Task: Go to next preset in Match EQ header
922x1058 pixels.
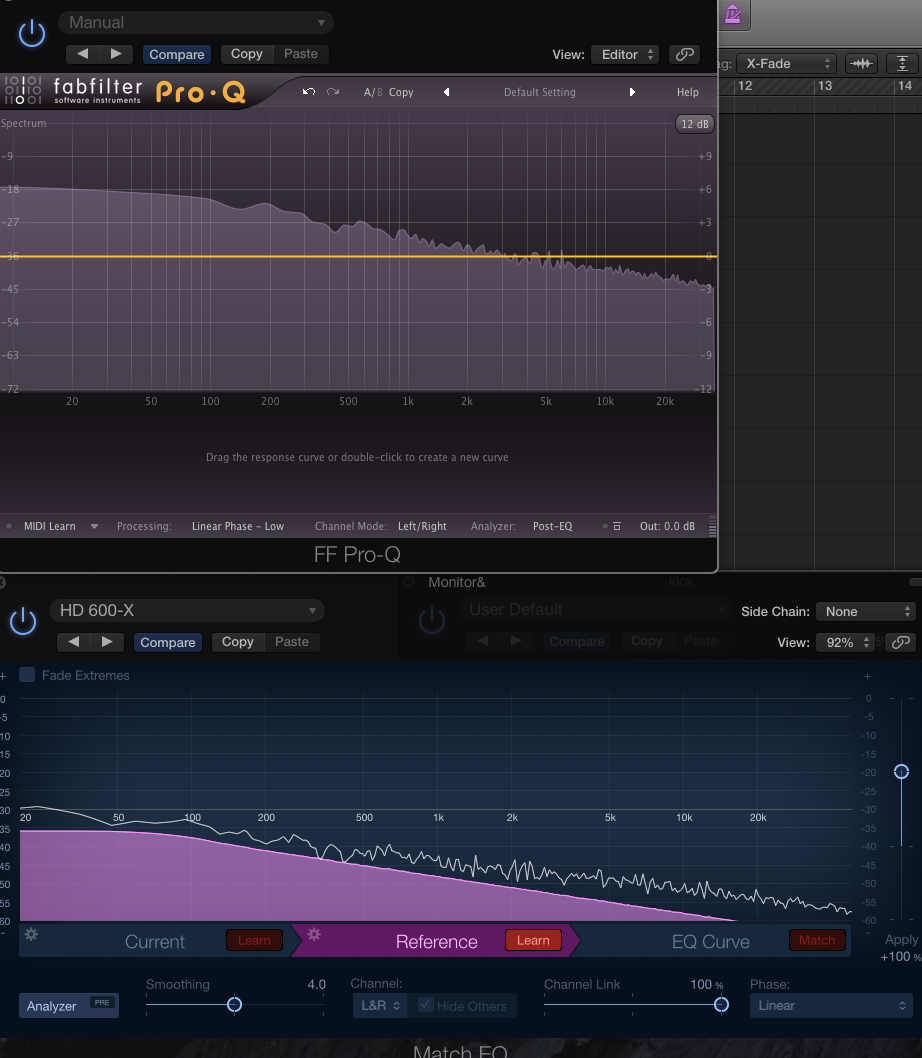Action: [107, 642]
